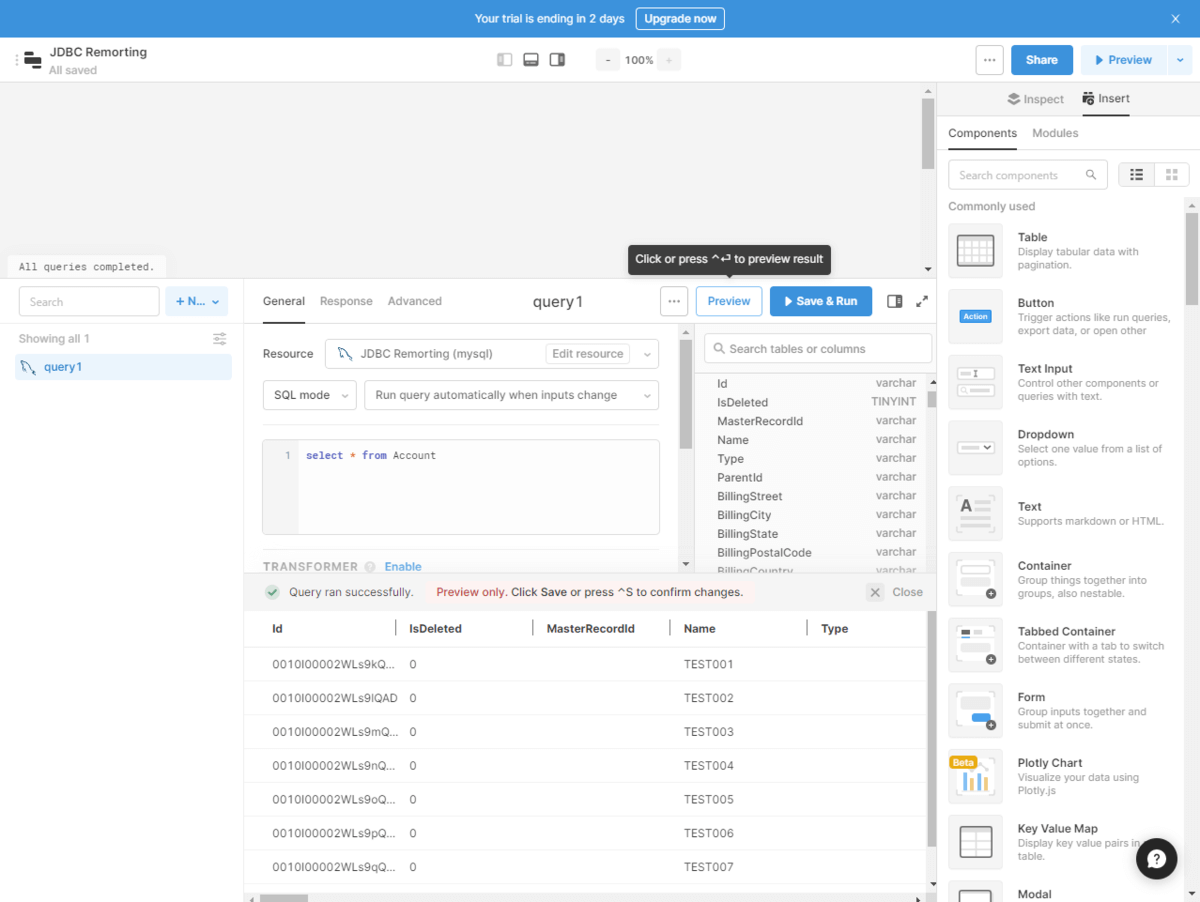Click the MasterRecordId column header in results
The width and height of the screenshot is (1200, 902).
(591, 629)
